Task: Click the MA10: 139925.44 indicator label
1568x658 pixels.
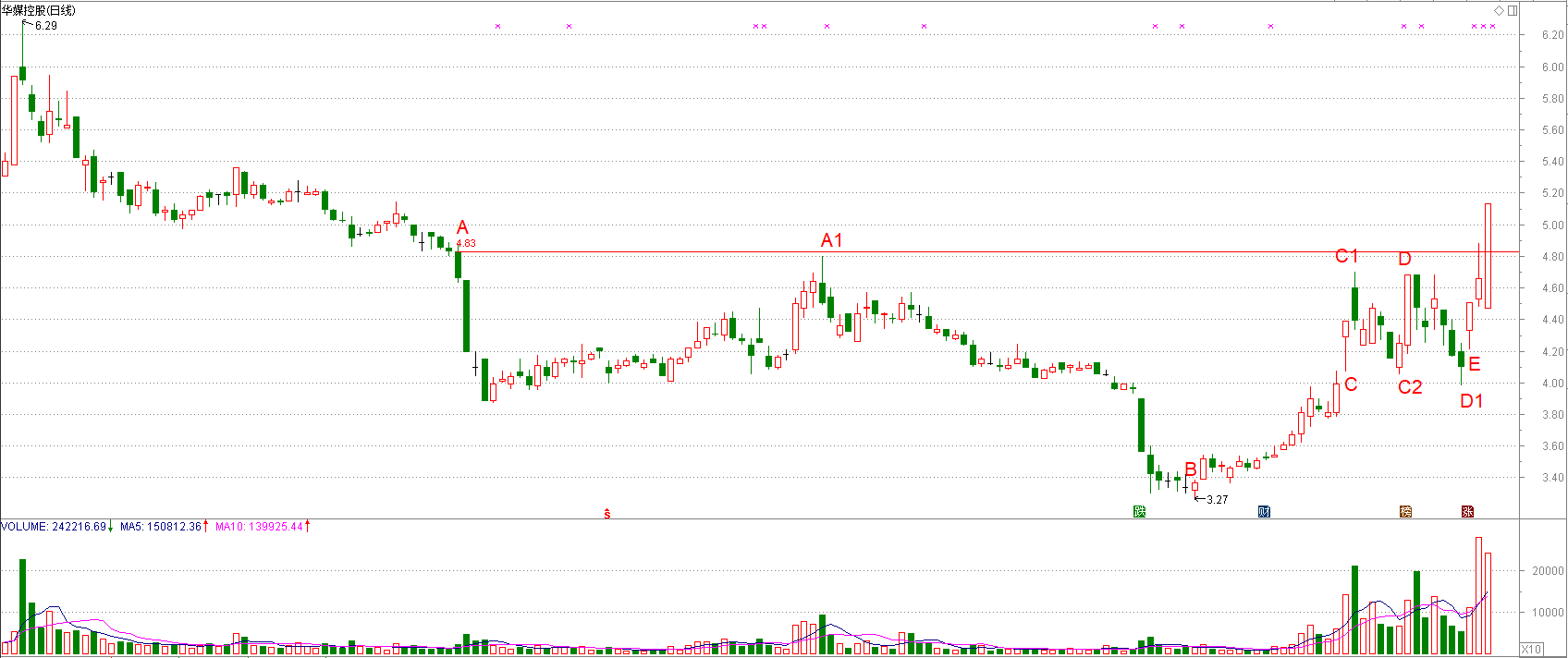Action: [x=259, y=527]
